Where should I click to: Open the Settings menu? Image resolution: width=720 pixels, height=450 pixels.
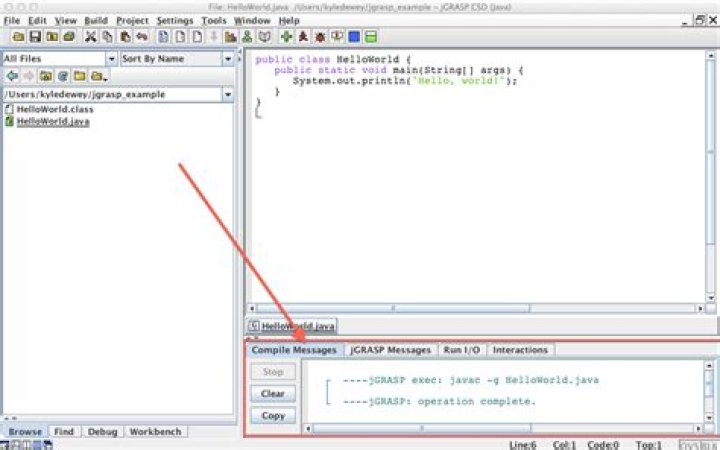pyautogui.click(x=175, y=21)
